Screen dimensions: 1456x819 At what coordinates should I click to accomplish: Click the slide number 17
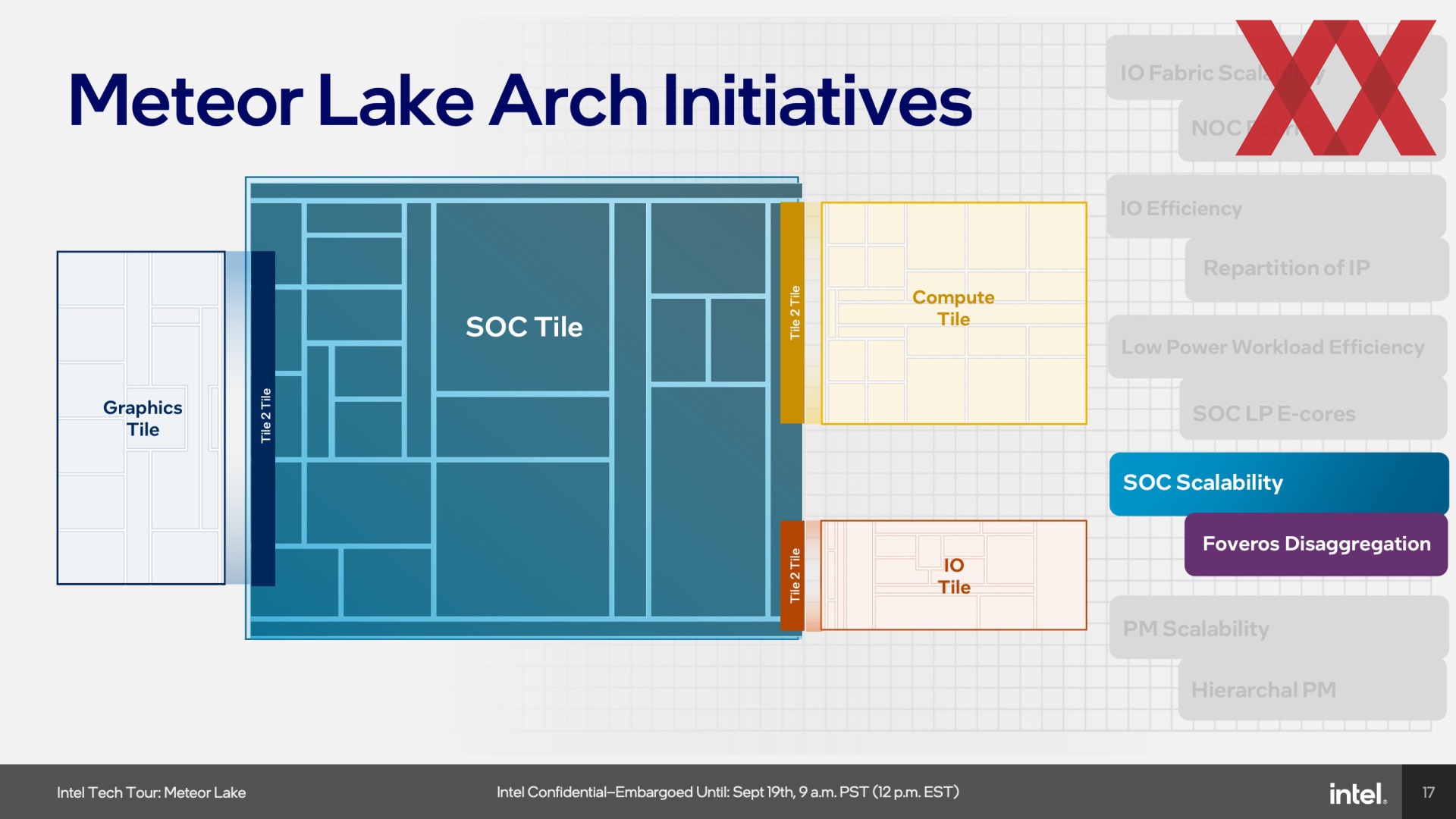(x=1429, y=792)
